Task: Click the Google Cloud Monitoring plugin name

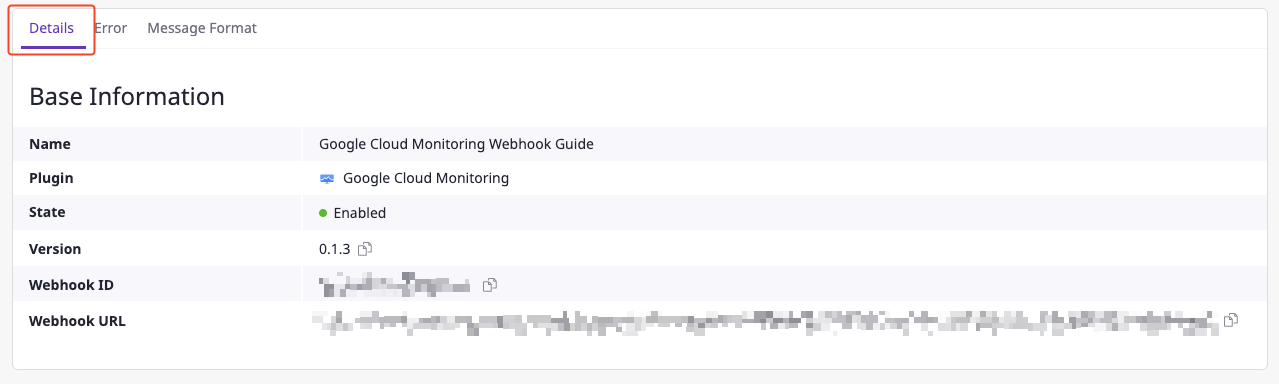Action: (x=426, y=178)
